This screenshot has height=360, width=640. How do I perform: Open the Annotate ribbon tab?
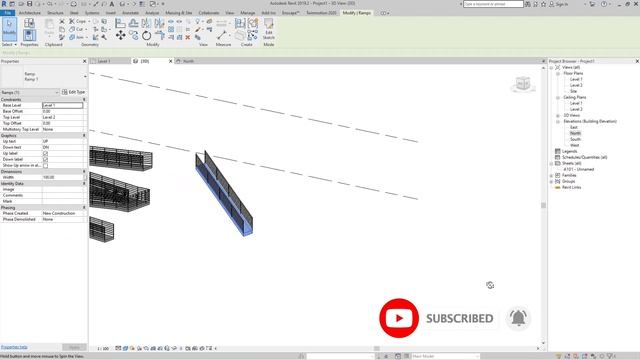pyautogui.click(x=131, y=13)
